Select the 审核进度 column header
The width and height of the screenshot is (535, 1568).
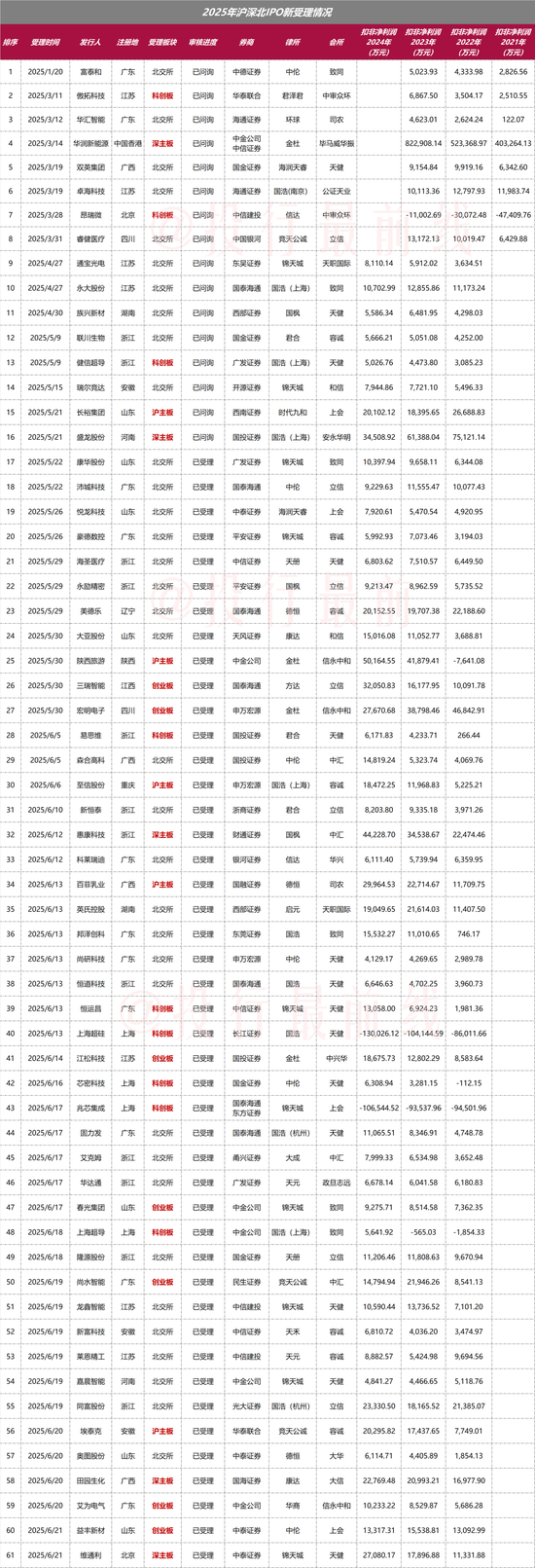[x=203, y=43]
